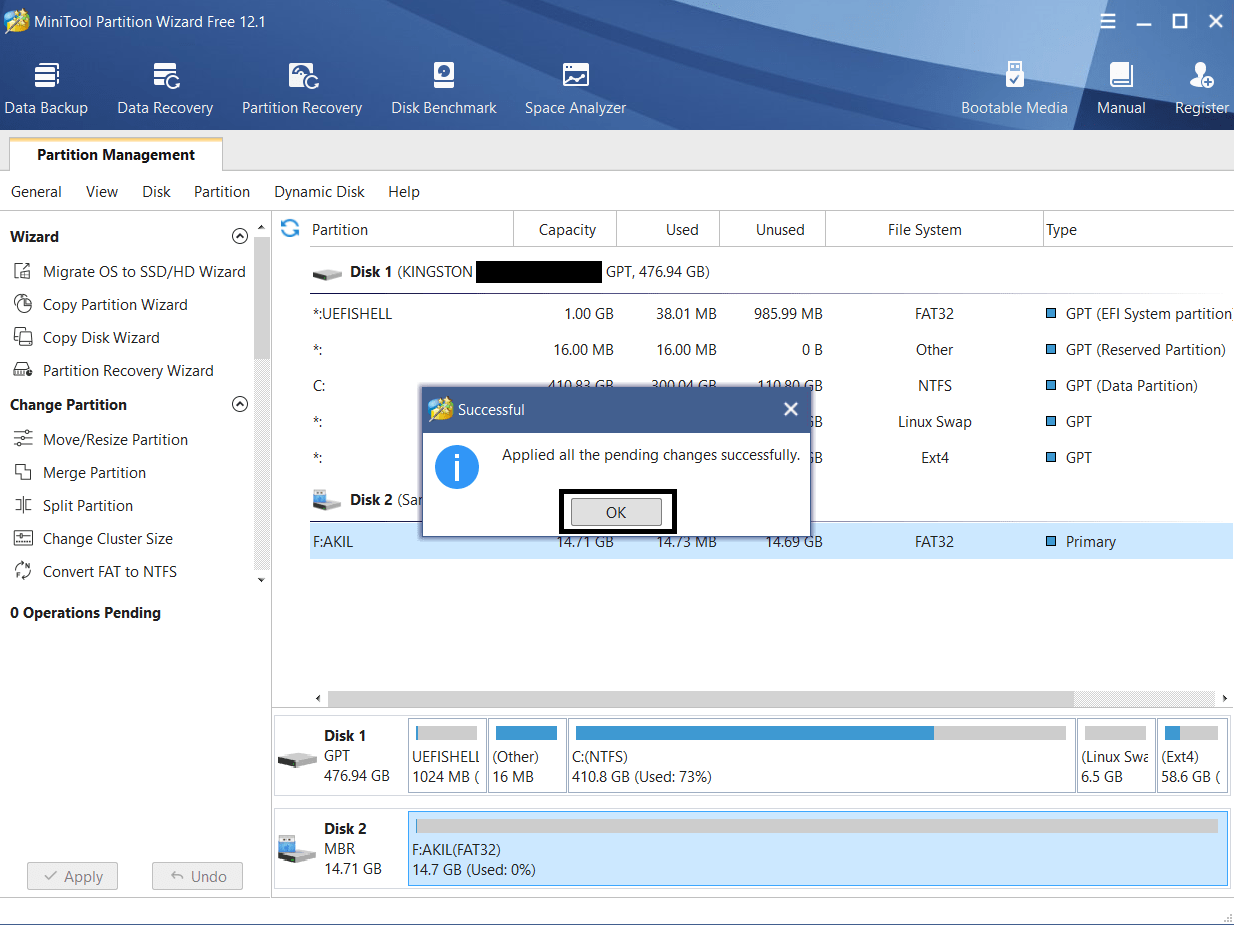Start the Disk Benchmark tool
The width and height of the screenshot is (1234, 925).
(444, 89)
